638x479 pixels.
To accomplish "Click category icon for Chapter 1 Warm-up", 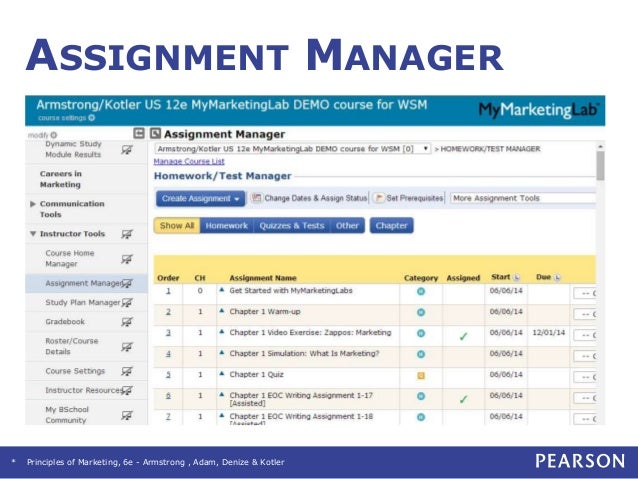I will click(x=421, y=312).
